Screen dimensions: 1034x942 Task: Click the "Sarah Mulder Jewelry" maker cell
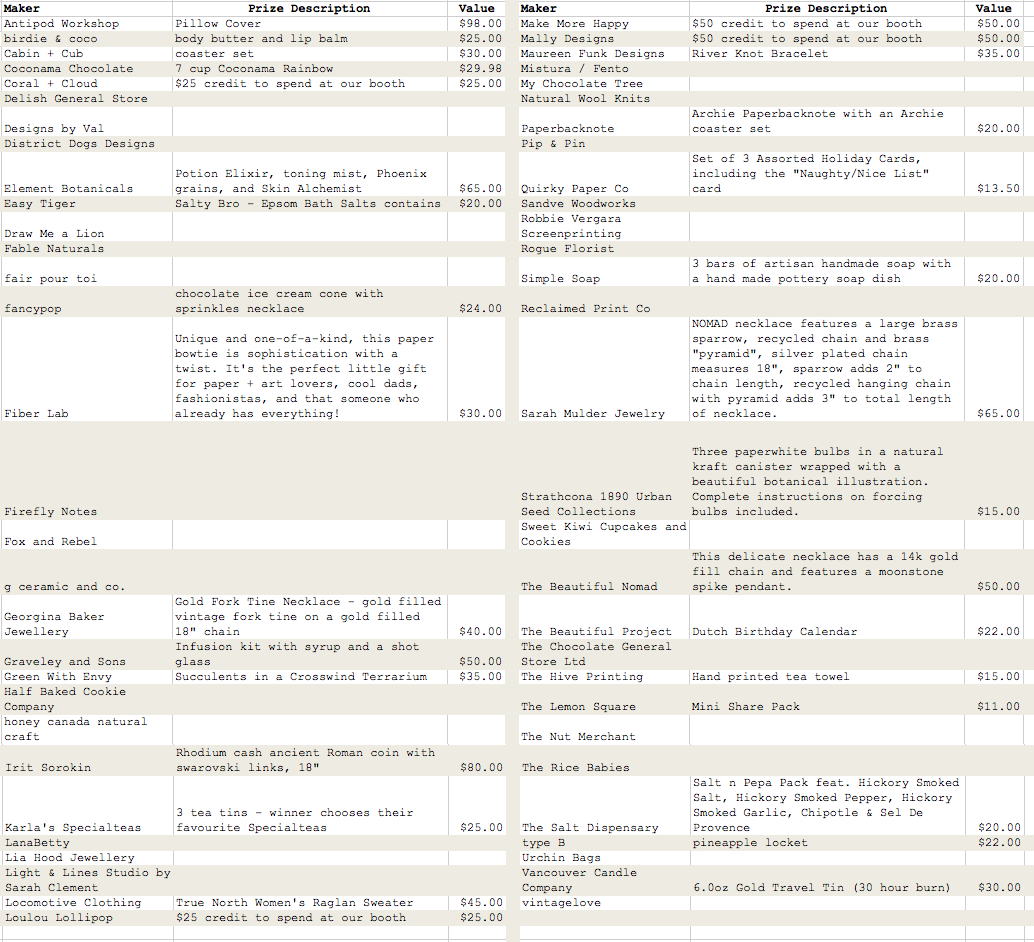click(604, 369)
